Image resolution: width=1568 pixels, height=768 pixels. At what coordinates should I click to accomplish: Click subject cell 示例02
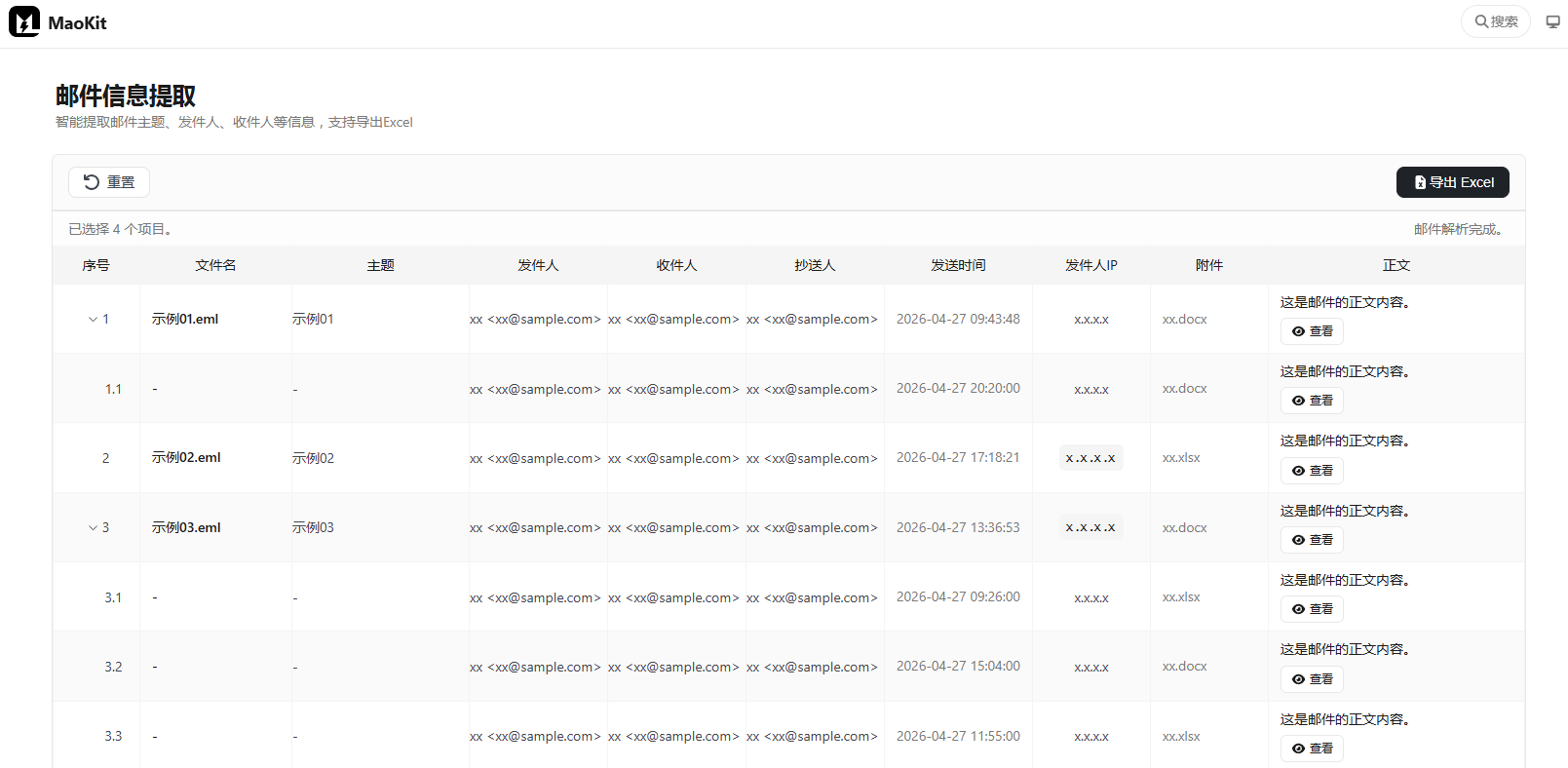[313, 458]
